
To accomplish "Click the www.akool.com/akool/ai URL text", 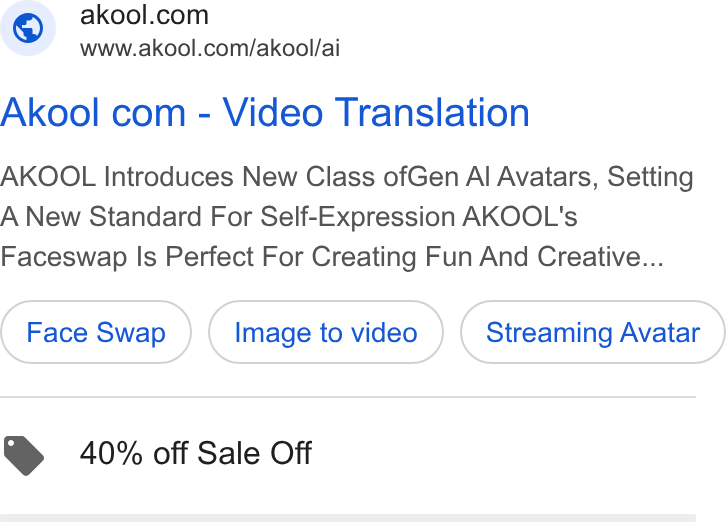I will click(x=210, y=48).
